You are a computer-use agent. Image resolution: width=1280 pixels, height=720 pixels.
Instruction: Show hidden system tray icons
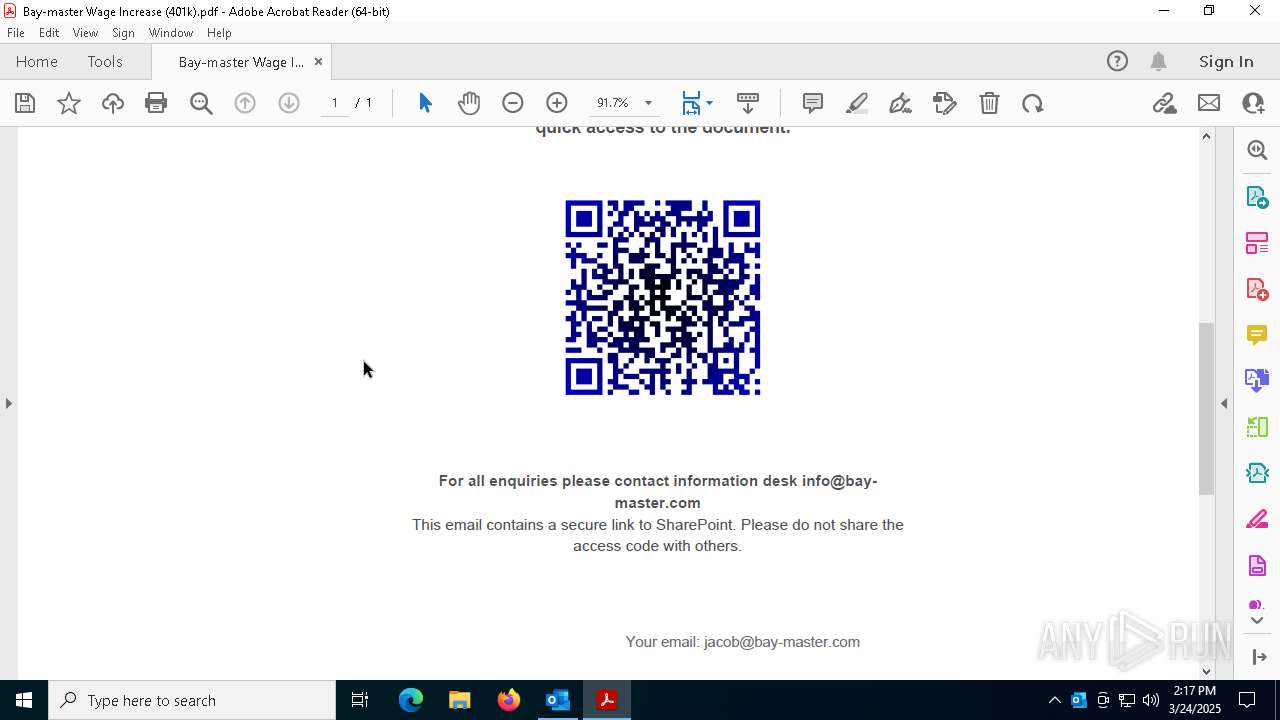[1054, 700]
